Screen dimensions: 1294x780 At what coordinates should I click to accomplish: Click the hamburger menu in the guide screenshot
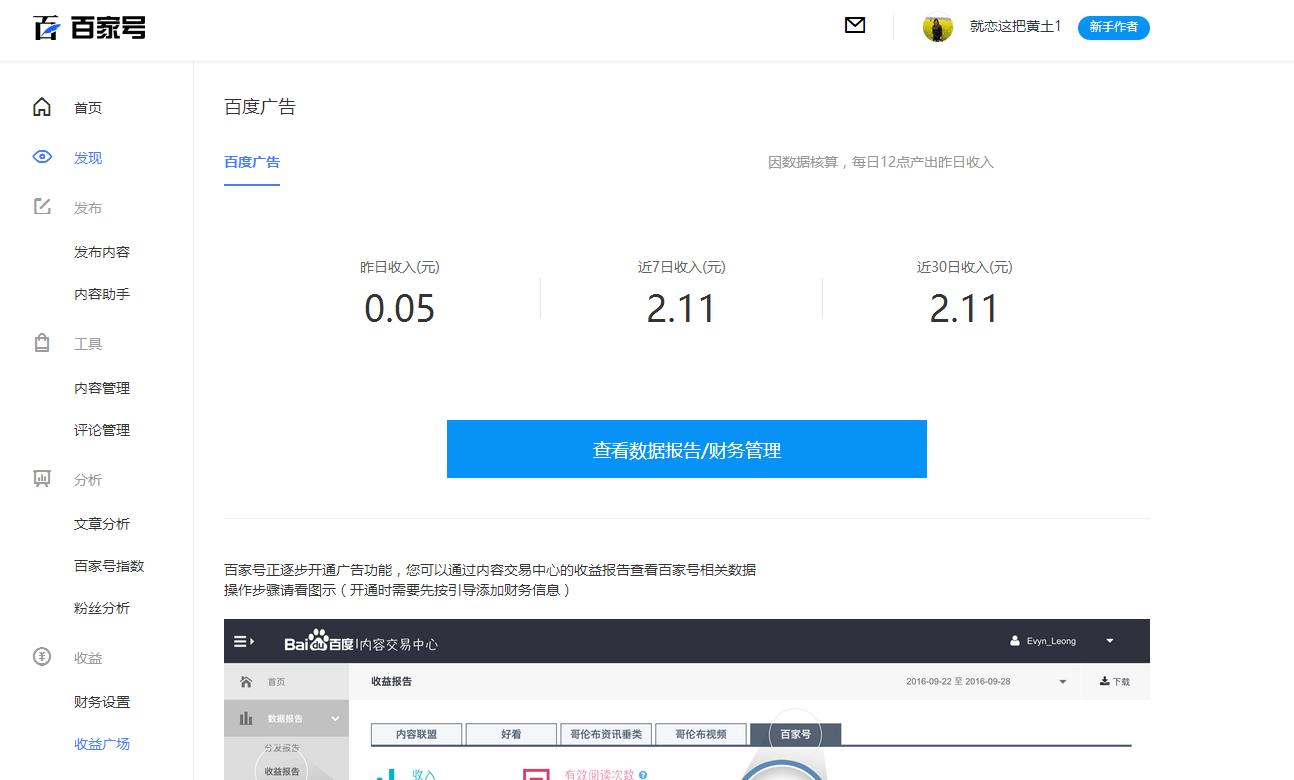click(x=242, y=640)
